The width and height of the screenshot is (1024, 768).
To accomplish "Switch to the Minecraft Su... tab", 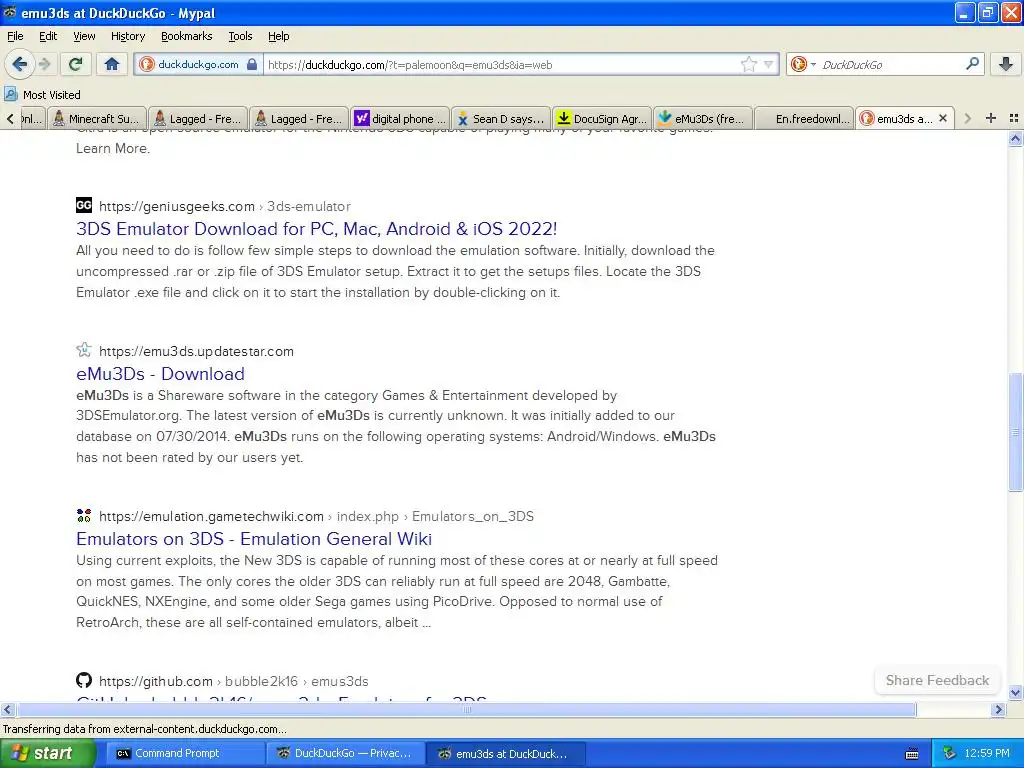I will [x=97, y=119].
